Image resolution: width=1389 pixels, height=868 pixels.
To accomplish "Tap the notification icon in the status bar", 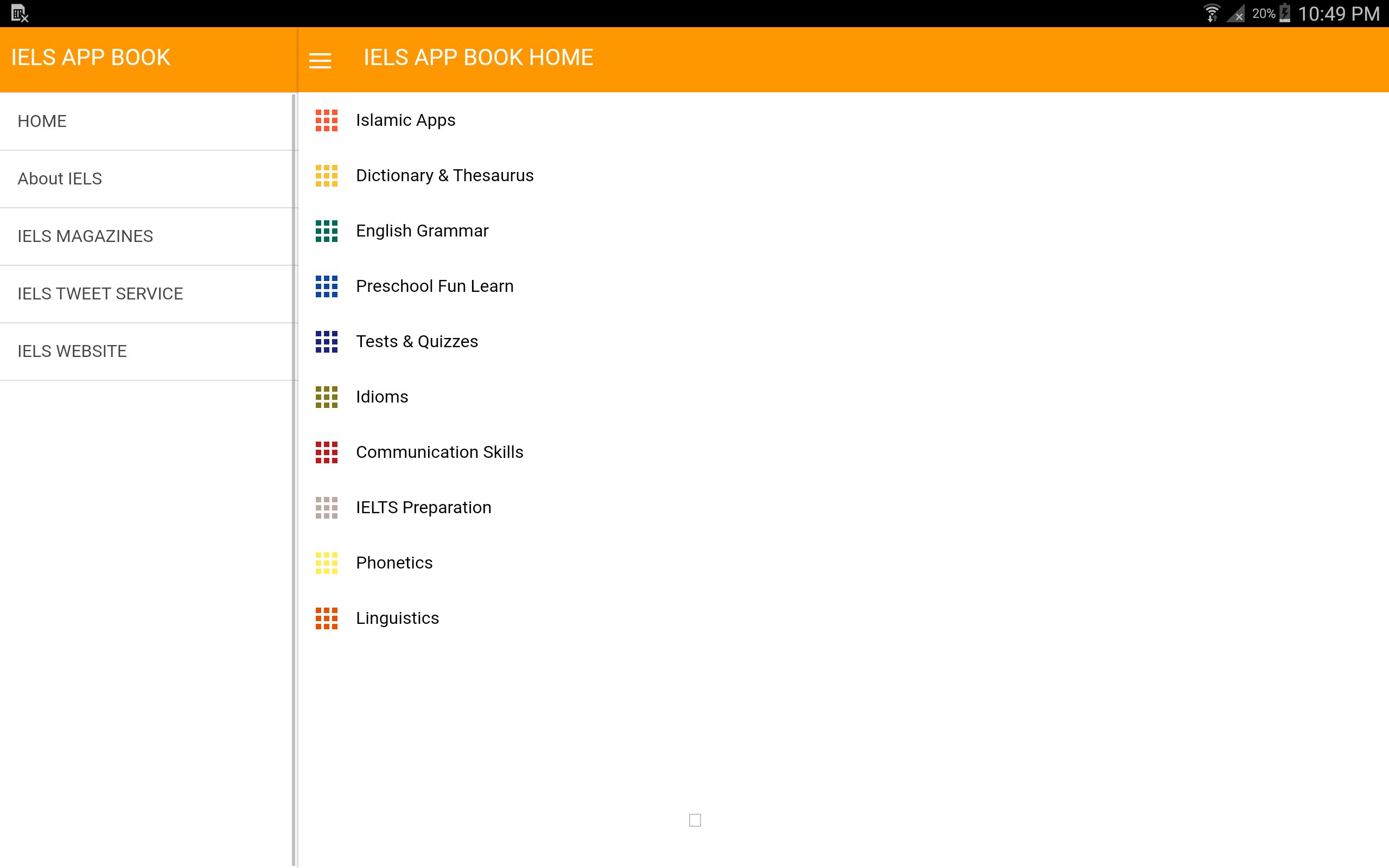I will pyautogui.click(x=20, y=13).
